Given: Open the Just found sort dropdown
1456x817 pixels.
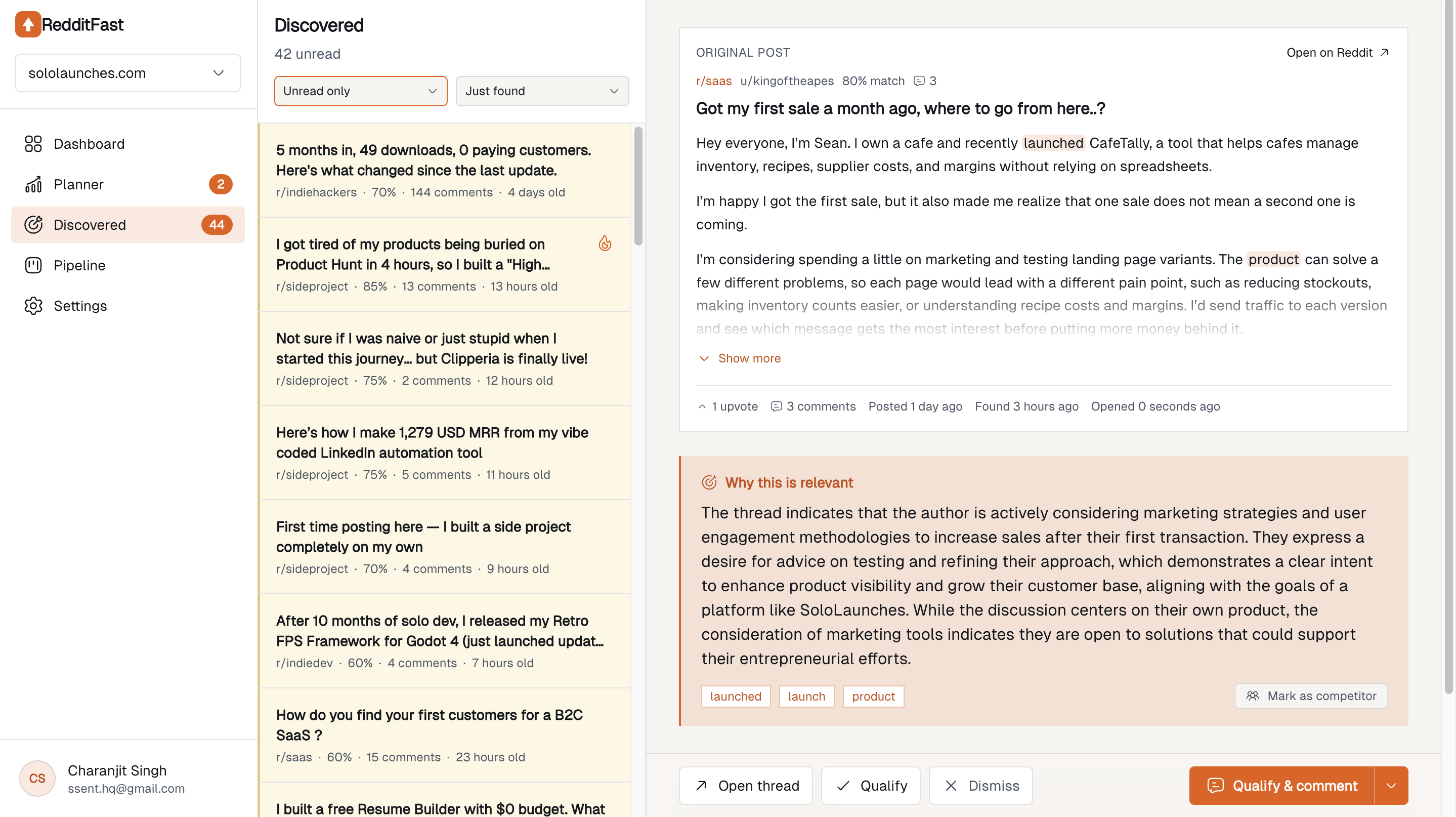Looking at the screenshot, I should pos(542,91).
